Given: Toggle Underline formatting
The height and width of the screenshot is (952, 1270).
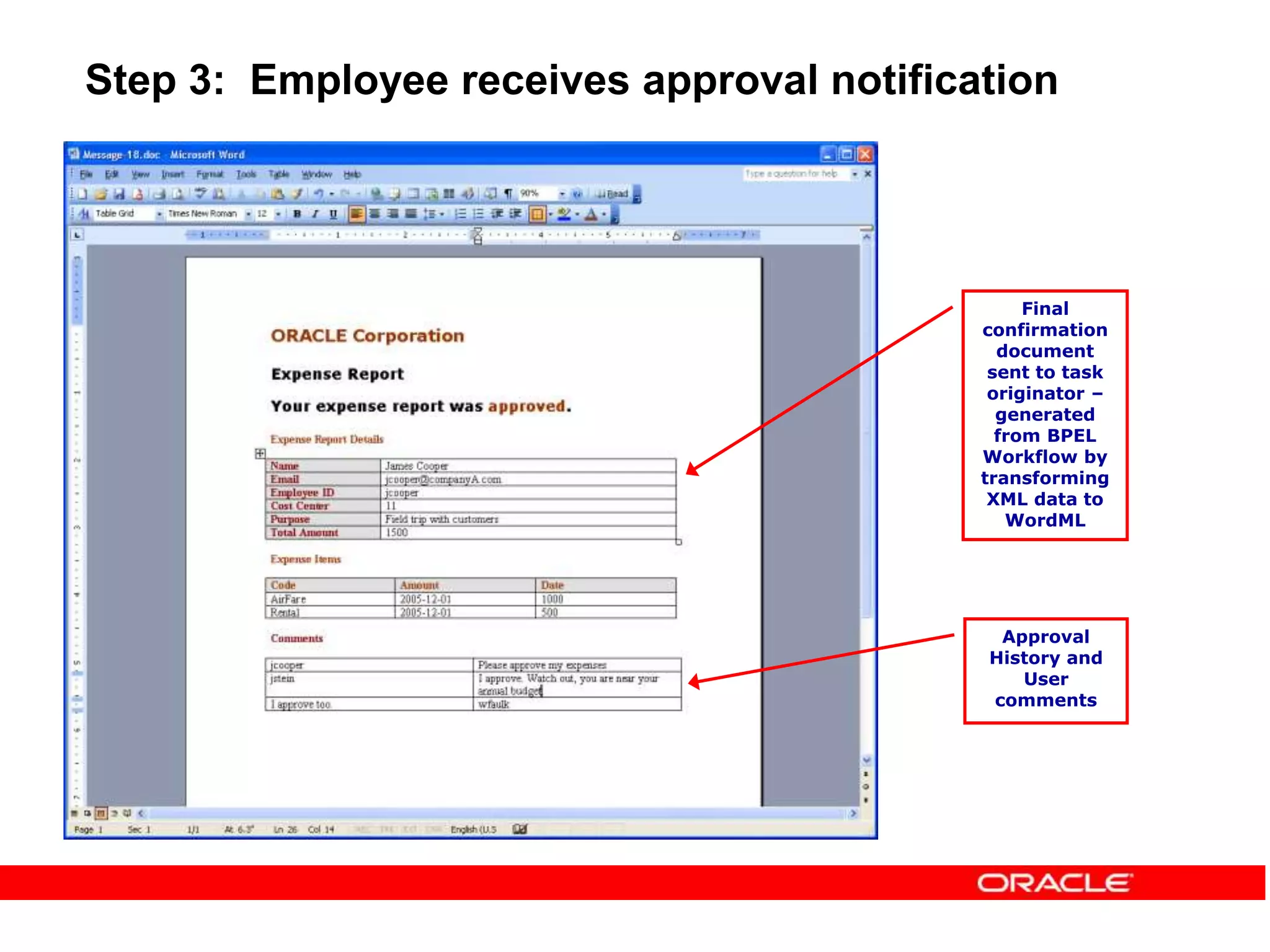Looking at the screenshot, I should [333, 214].
